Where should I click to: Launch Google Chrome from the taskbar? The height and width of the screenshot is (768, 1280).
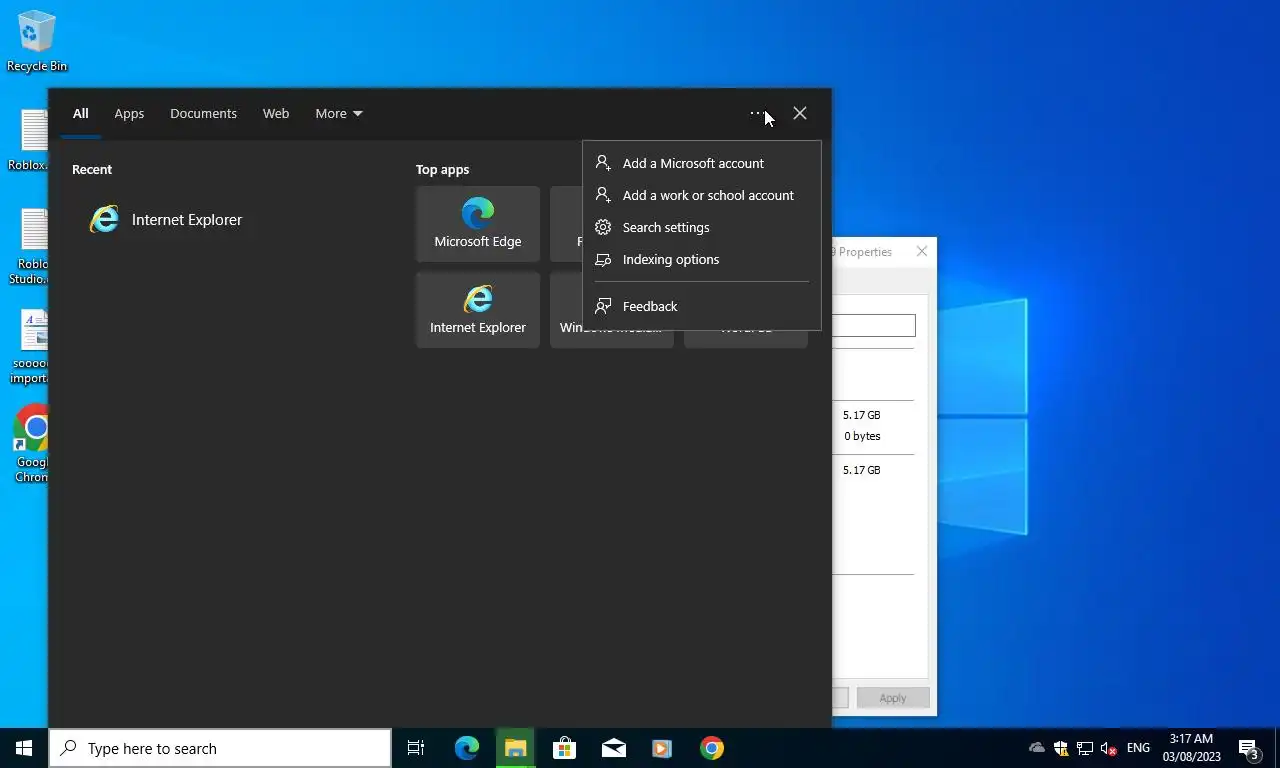tap(711, 748)
